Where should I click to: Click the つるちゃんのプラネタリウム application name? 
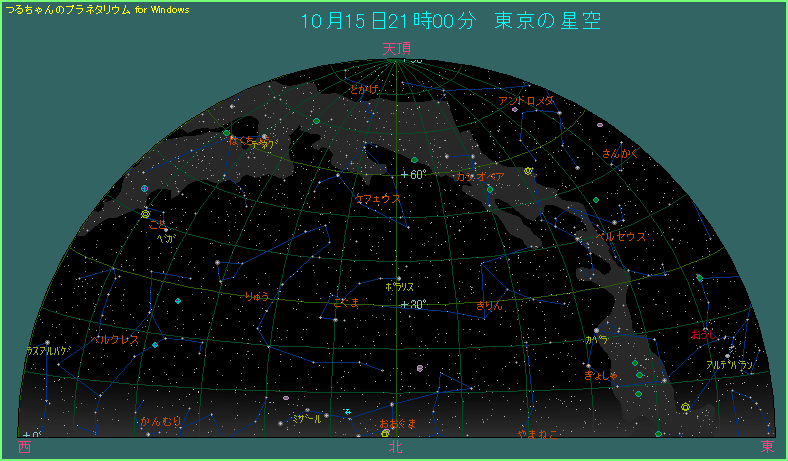point(97,8)
